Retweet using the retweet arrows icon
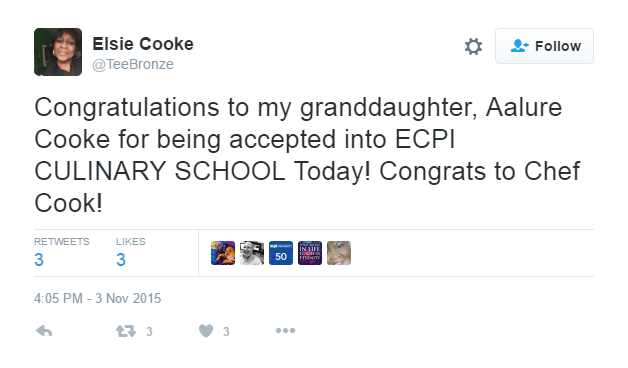 [126, 331]
